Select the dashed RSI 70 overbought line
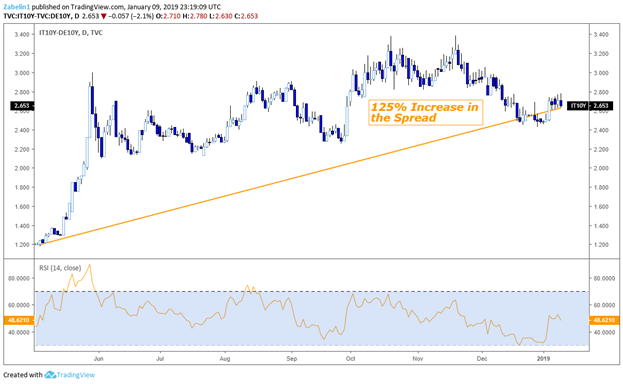623x384 pixels. [312, 292]
